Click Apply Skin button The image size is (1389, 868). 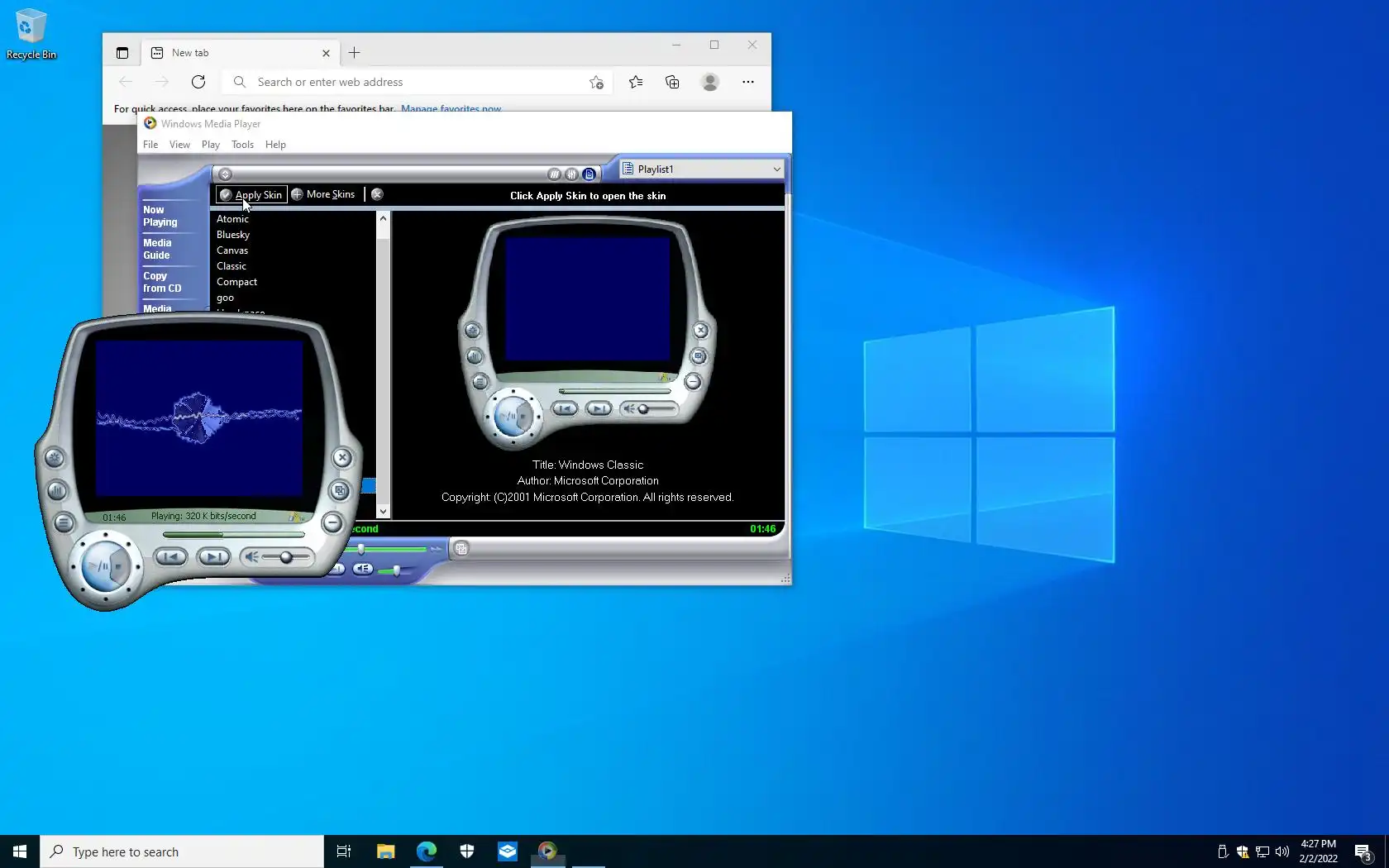pyautogui.click(x=251, y=195)
